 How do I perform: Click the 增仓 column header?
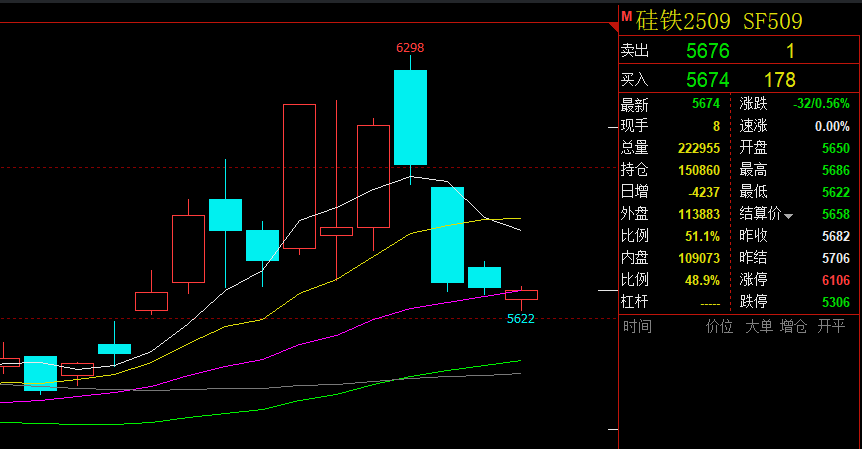pyautogui.click(x=794, y=326)
